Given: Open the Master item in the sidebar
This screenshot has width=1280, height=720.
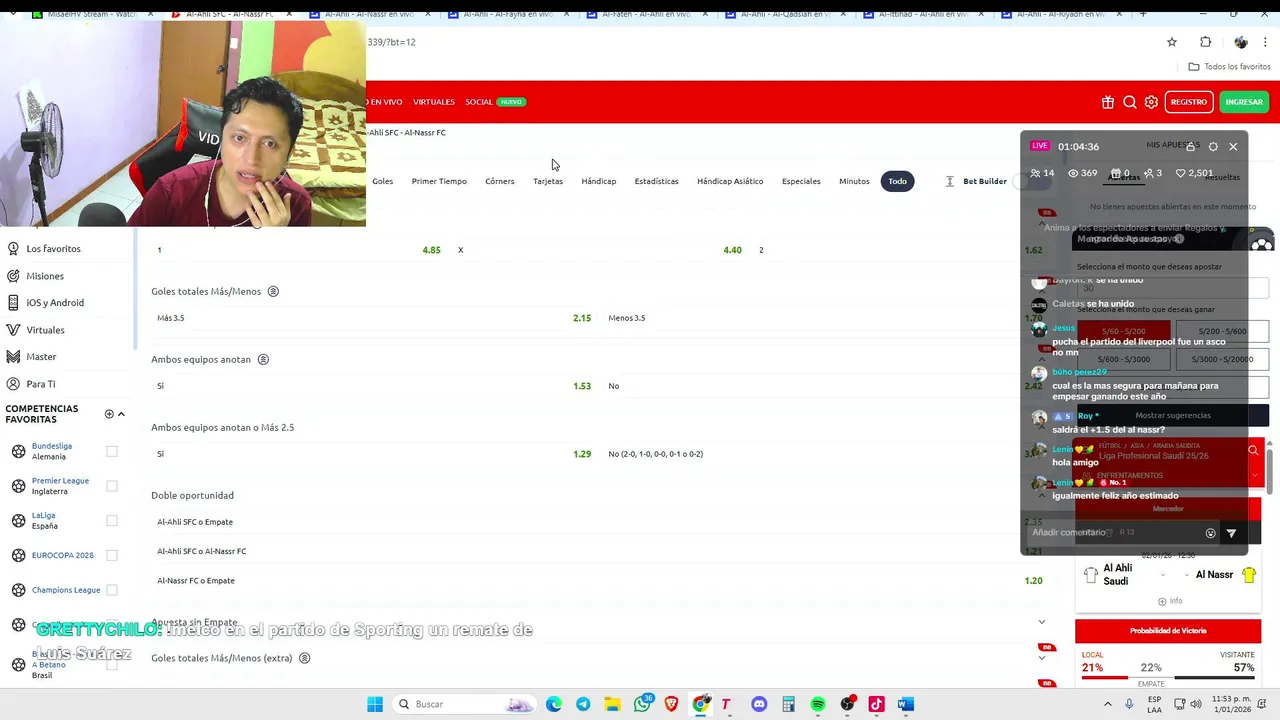Looking at the screenshot, I should [x=41, y=357].
